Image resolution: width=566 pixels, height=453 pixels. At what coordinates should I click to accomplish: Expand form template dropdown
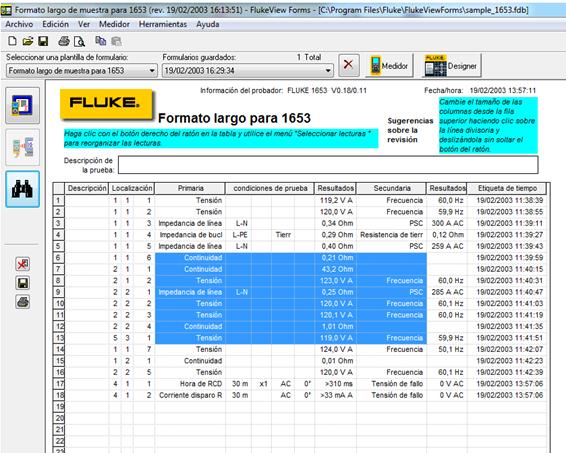tap(152, 71)
